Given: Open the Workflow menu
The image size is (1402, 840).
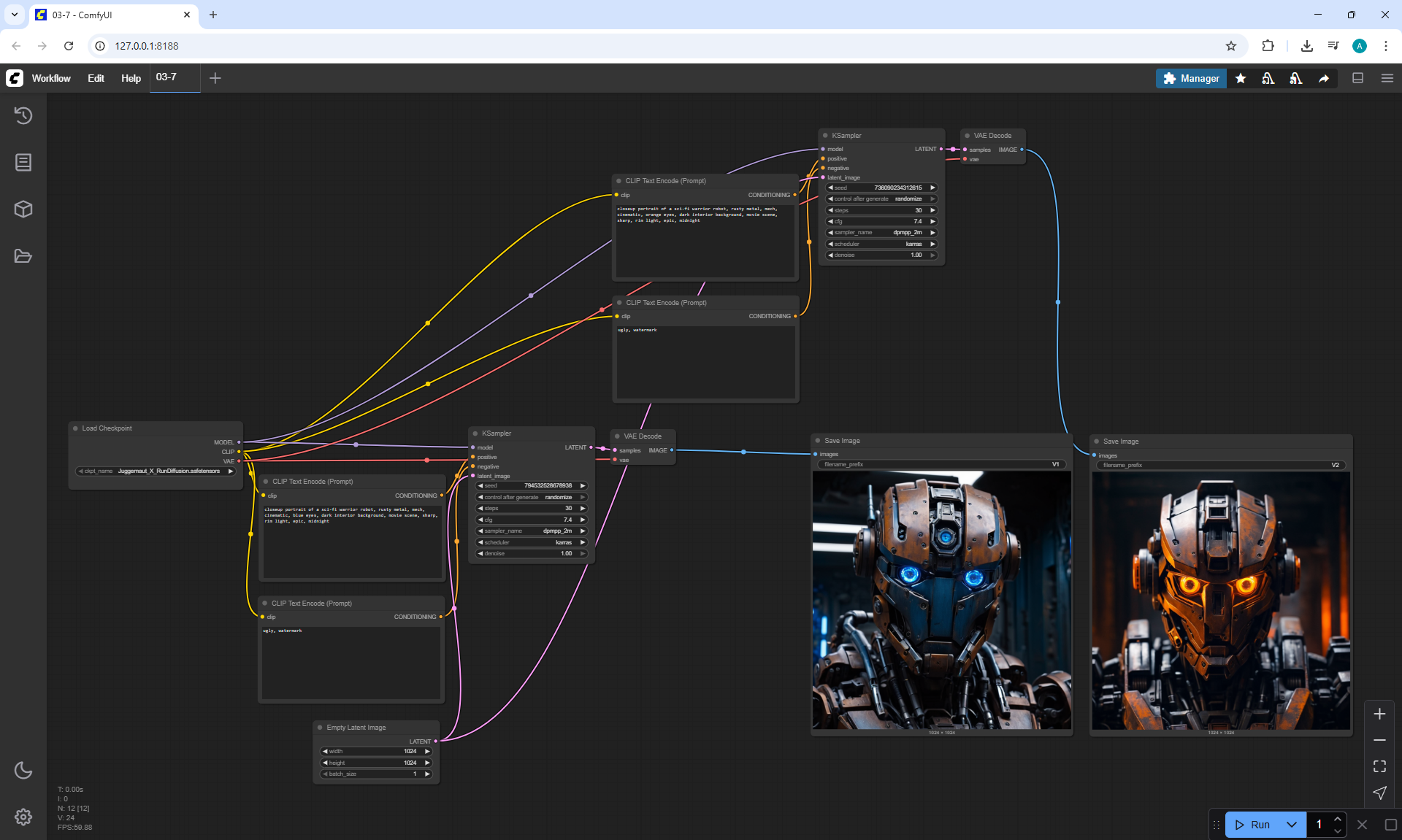Looking at the screenshot, I should [x=51, y=78].
